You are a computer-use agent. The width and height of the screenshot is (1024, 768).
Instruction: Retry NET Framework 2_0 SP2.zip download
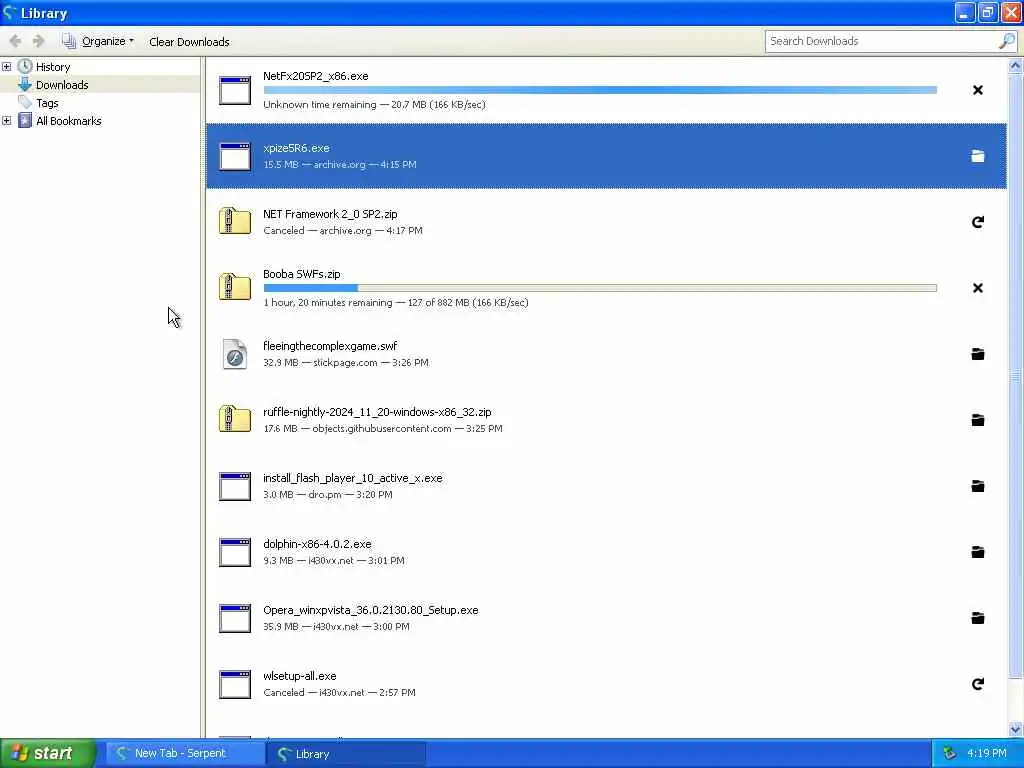978,222
